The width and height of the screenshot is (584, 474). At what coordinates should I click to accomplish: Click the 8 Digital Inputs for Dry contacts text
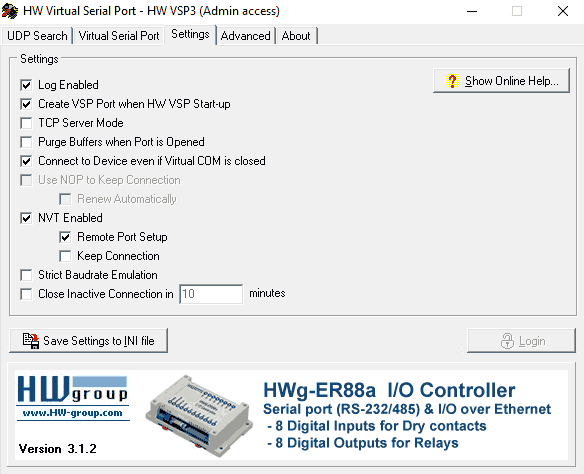tap(377, 426)
